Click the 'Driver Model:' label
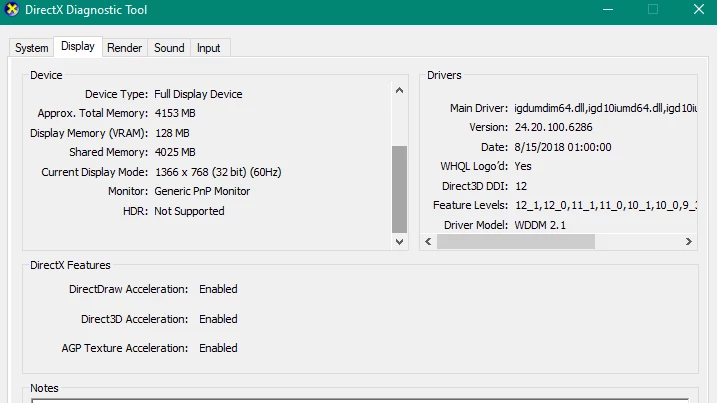This screenshot has width=717, height=403. point(476,225)
